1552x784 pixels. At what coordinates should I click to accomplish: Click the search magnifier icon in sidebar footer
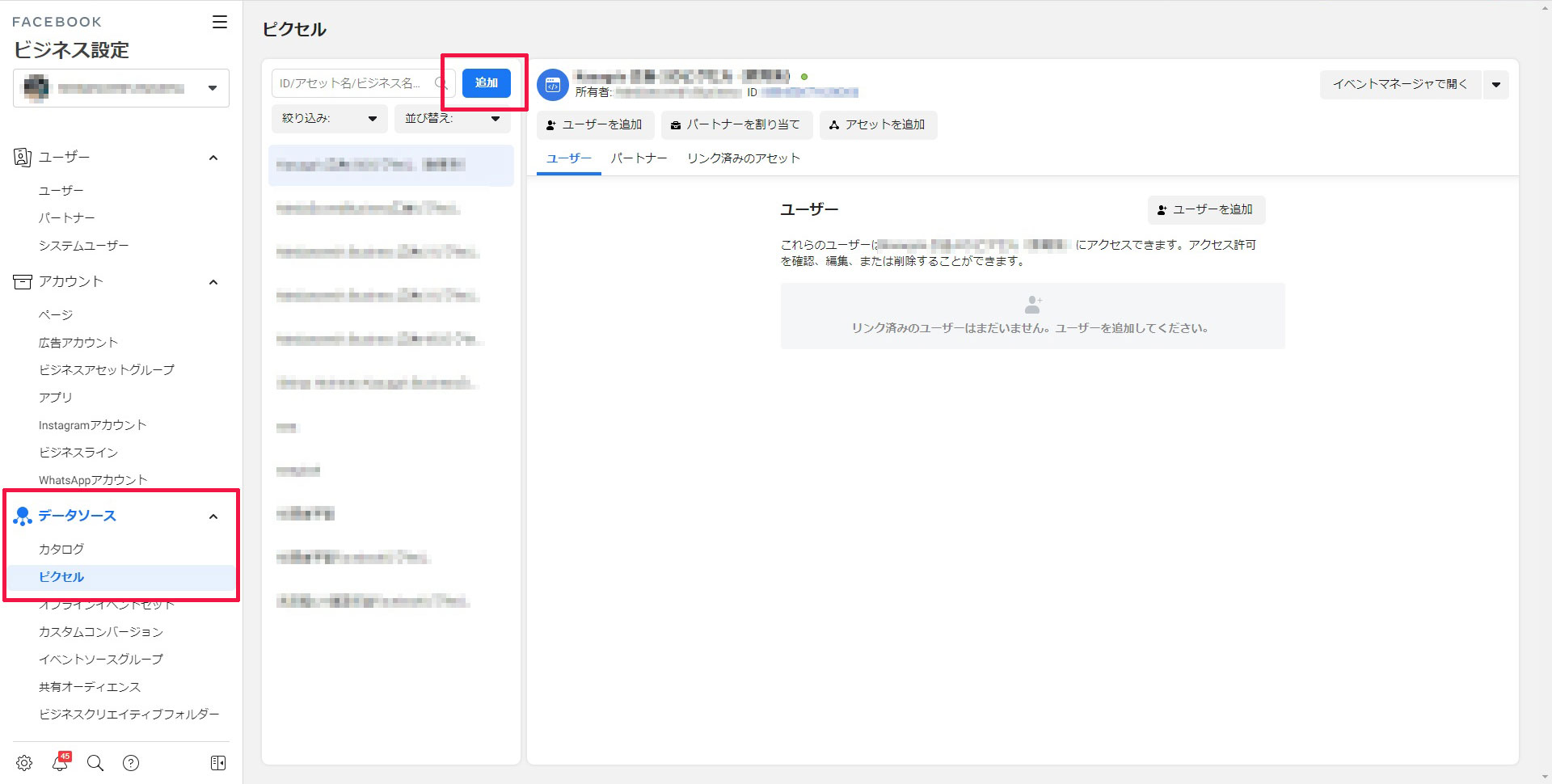(x=95, y=763)
